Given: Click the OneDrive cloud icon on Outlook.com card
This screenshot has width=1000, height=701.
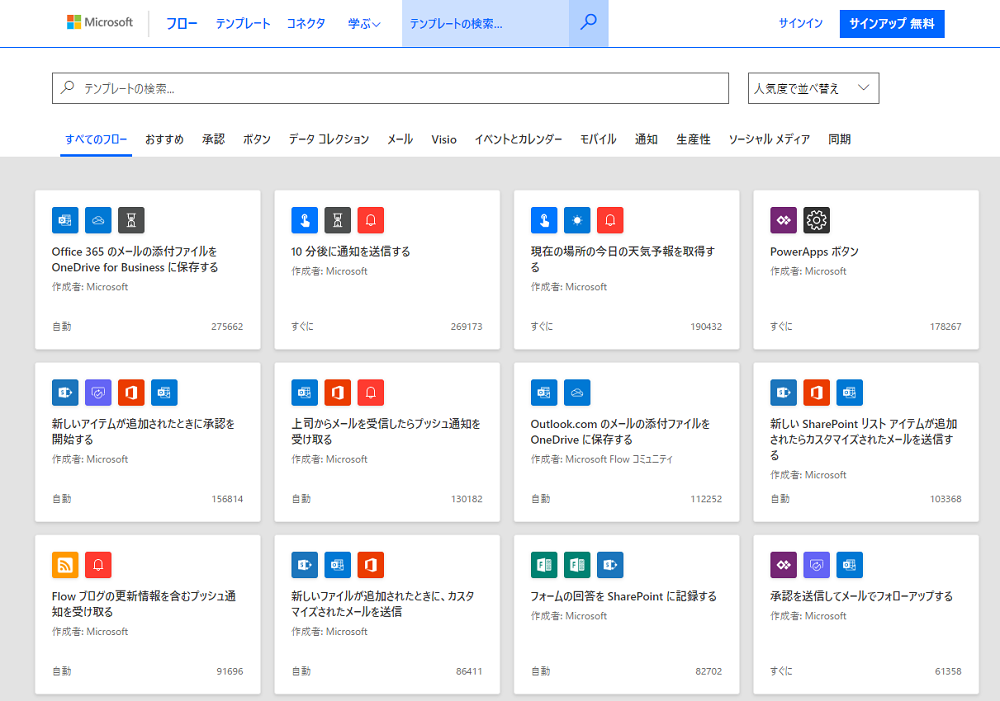Looking at the screenshot, I should tap(577, 392).
